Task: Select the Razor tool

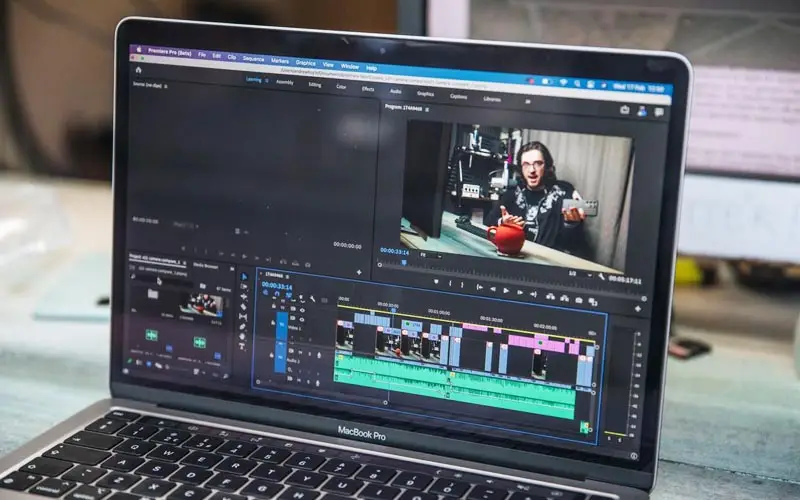Action: [x=243, y=307]
